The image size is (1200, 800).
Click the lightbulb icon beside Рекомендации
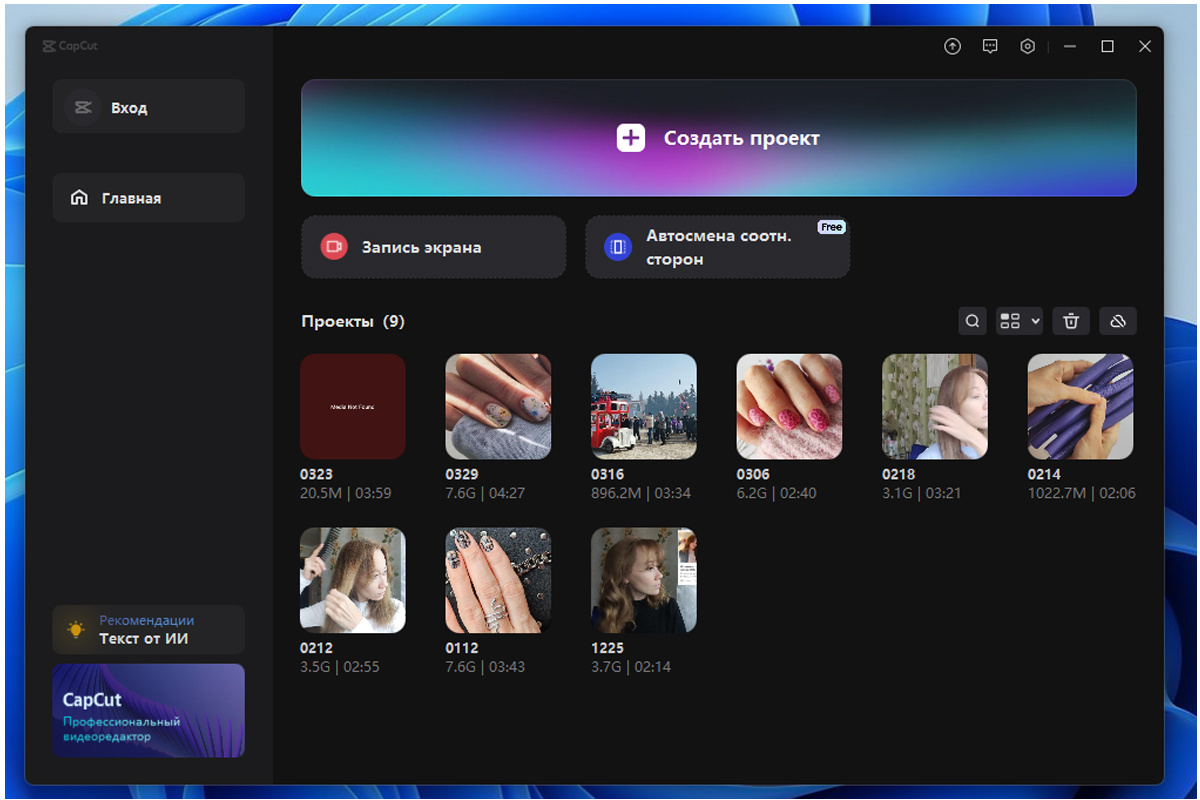point(76,630)
